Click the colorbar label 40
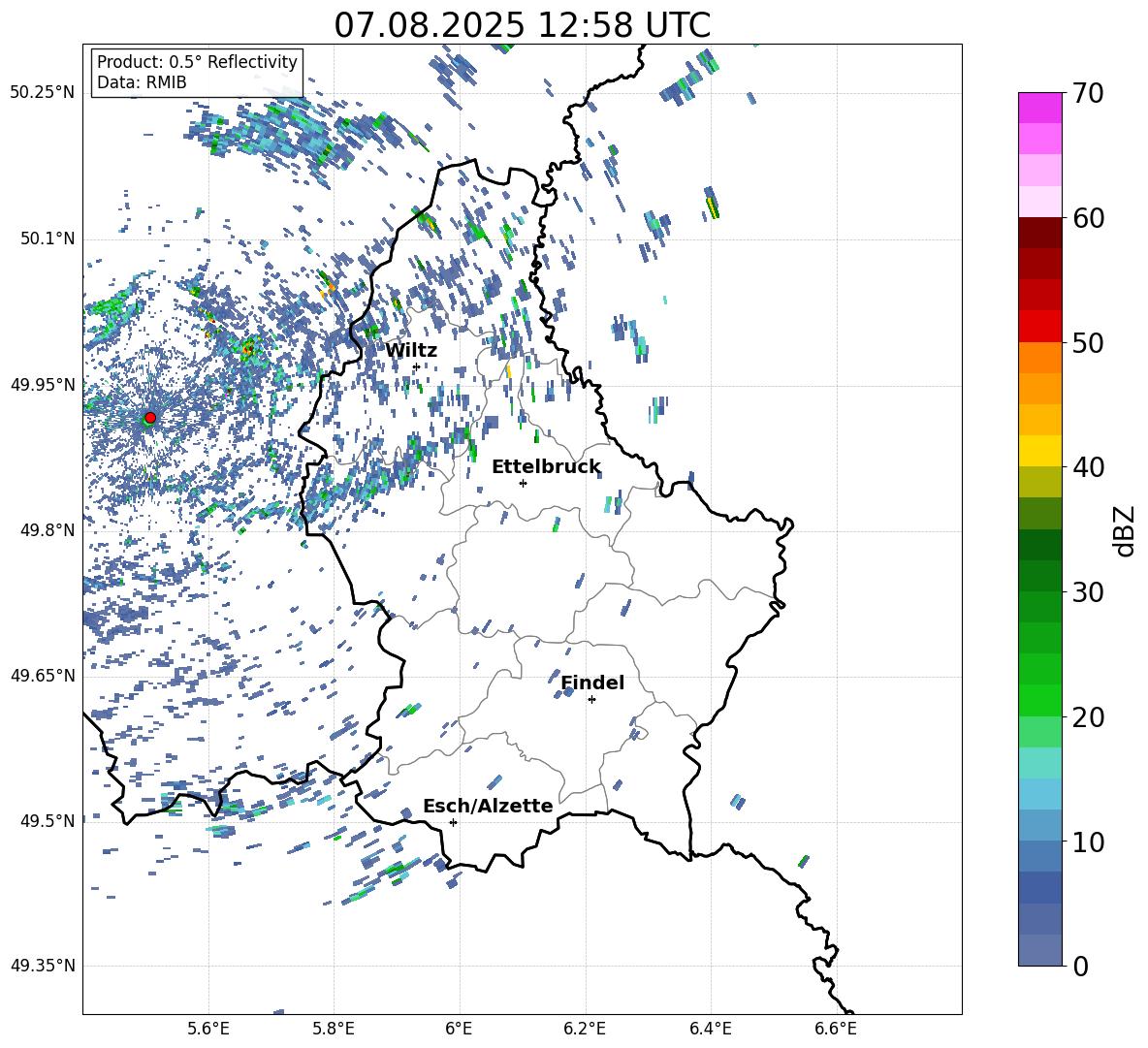 (1088, 467)
